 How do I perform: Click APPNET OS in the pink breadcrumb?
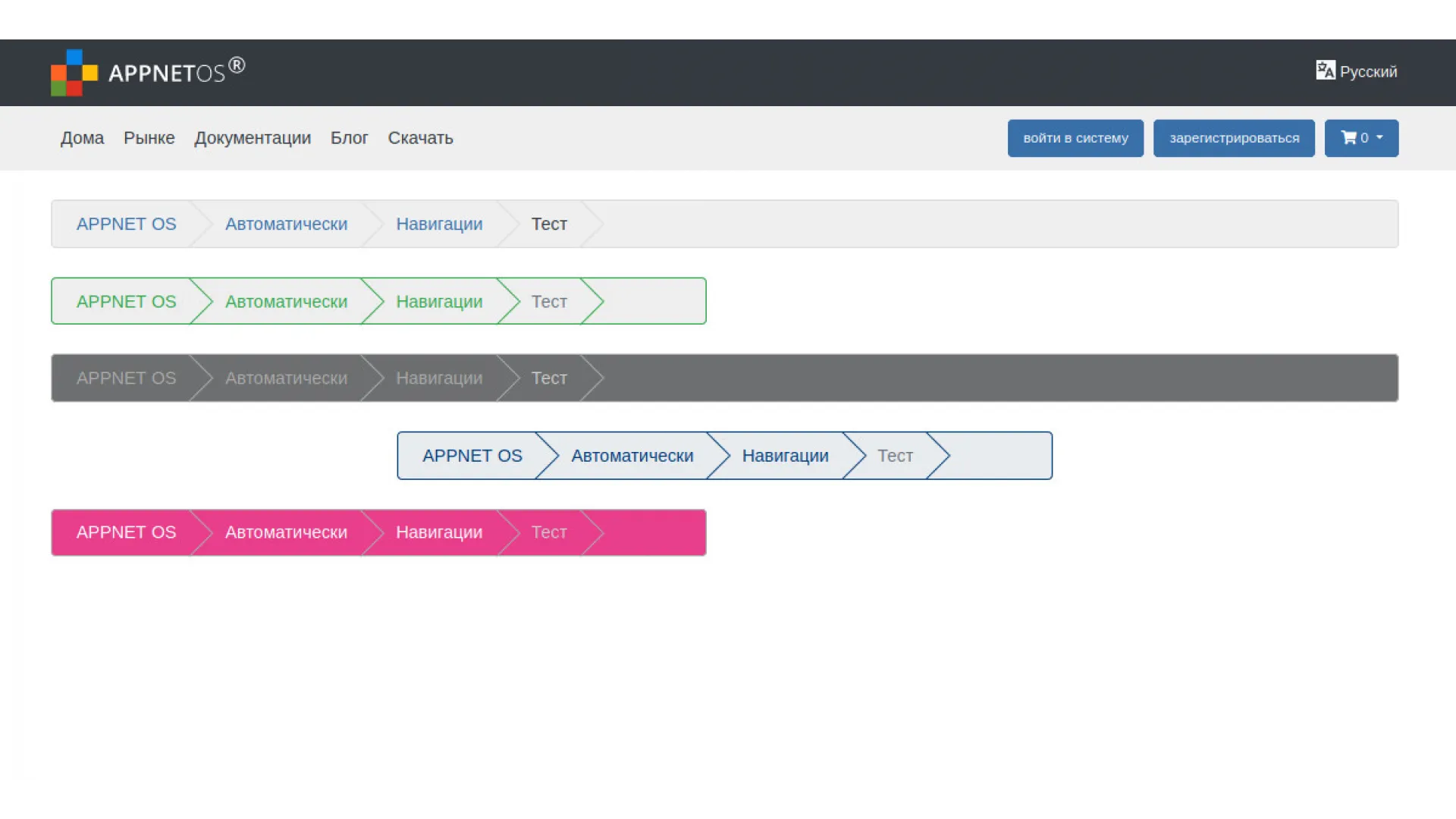click(126, 532)
